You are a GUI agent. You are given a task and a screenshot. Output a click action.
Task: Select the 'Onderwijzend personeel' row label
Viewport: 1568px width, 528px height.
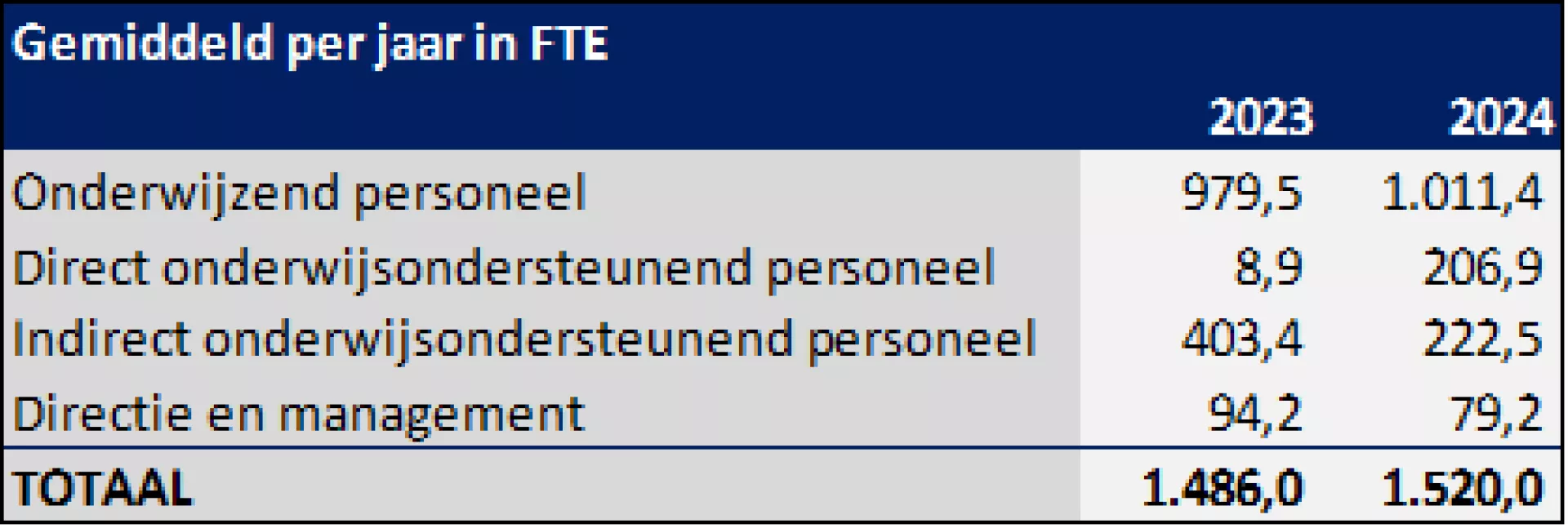tap(299, 195)
